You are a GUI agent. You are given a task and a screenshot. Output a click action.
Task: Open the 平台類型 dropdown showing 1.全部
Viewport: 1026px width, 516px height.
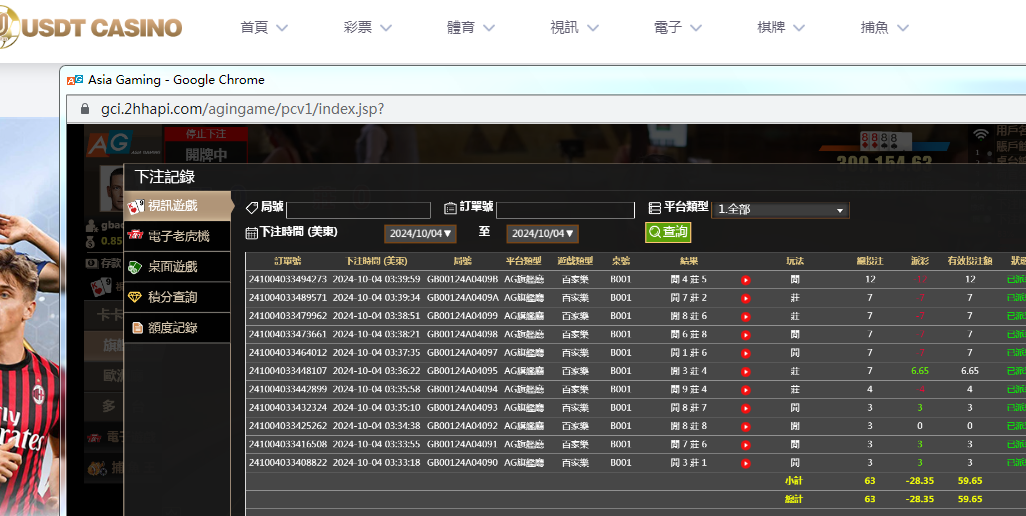(x=780, y=210)
